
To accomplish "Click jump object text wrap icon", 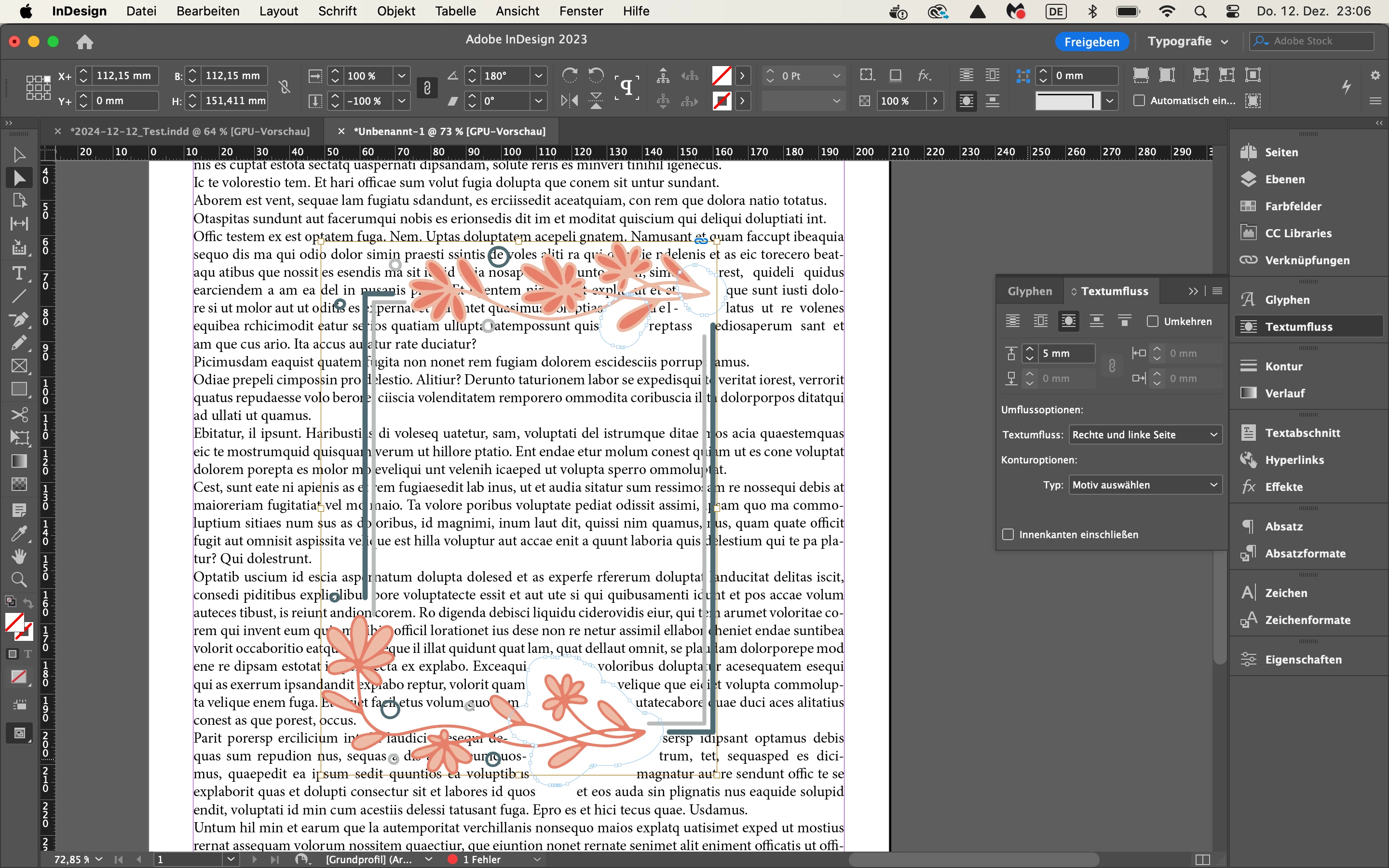I will pos(1096,322).
